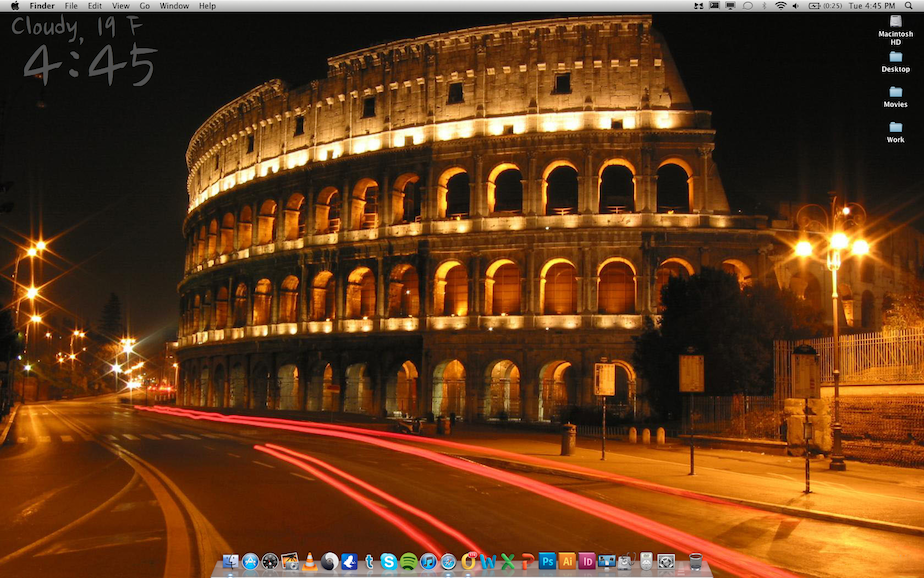Image resolution: width=924 pixels, height=578 pixels.
Task: Open the View menu
Action: tap(121, 6)
